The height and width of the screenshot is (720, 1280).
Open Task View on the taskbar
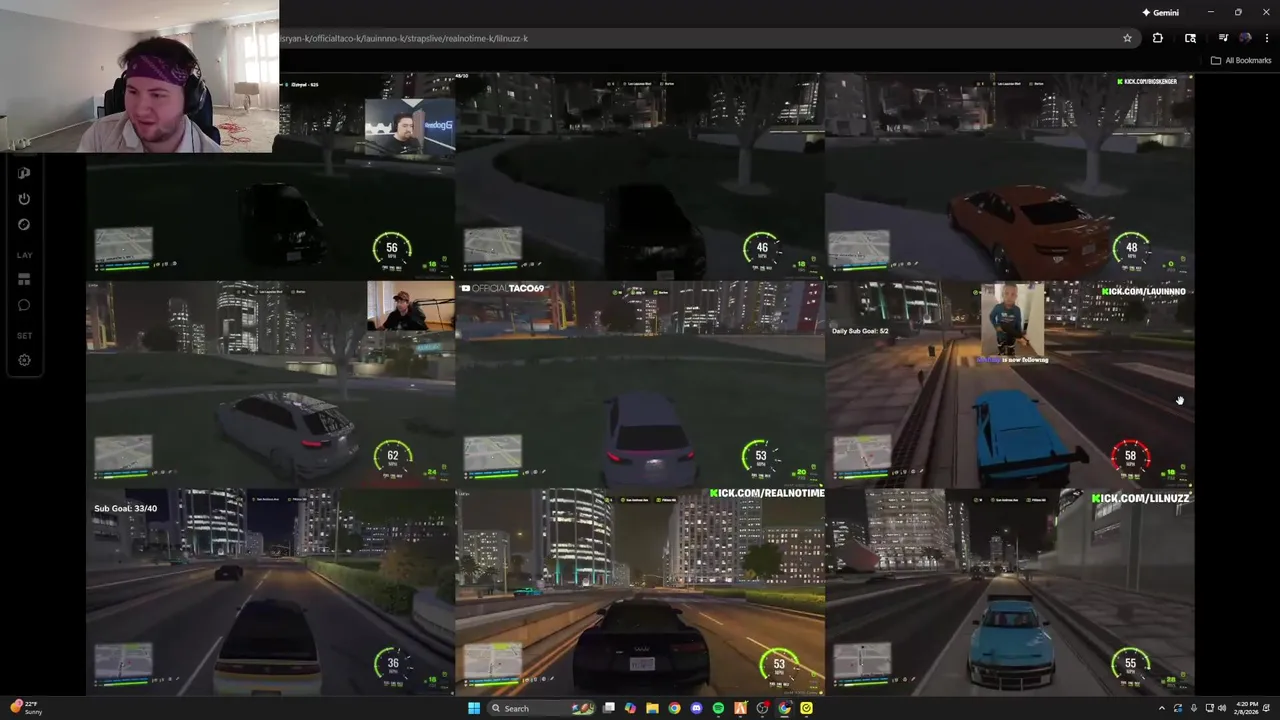(x=608, y=708)
